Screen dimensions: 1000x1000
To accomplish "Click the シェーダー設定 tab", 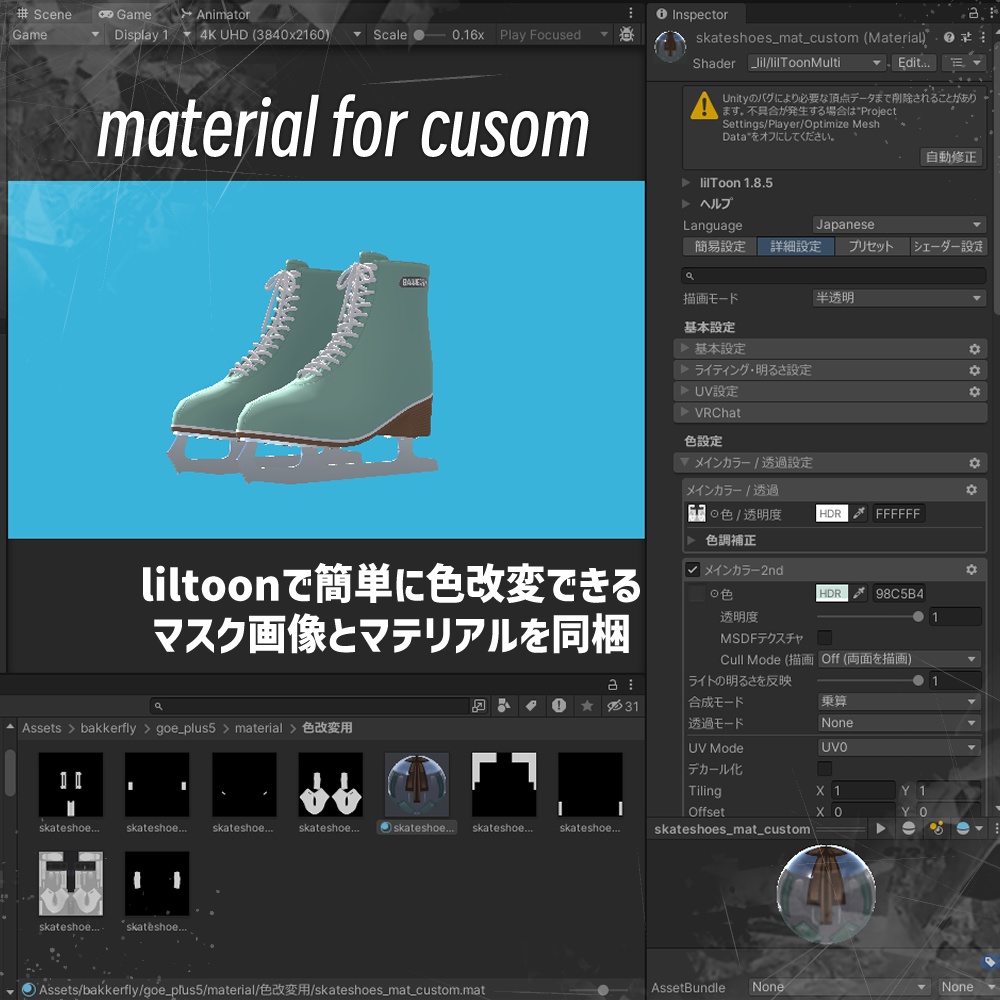I will pyautogui.click(x=949, y=246).
